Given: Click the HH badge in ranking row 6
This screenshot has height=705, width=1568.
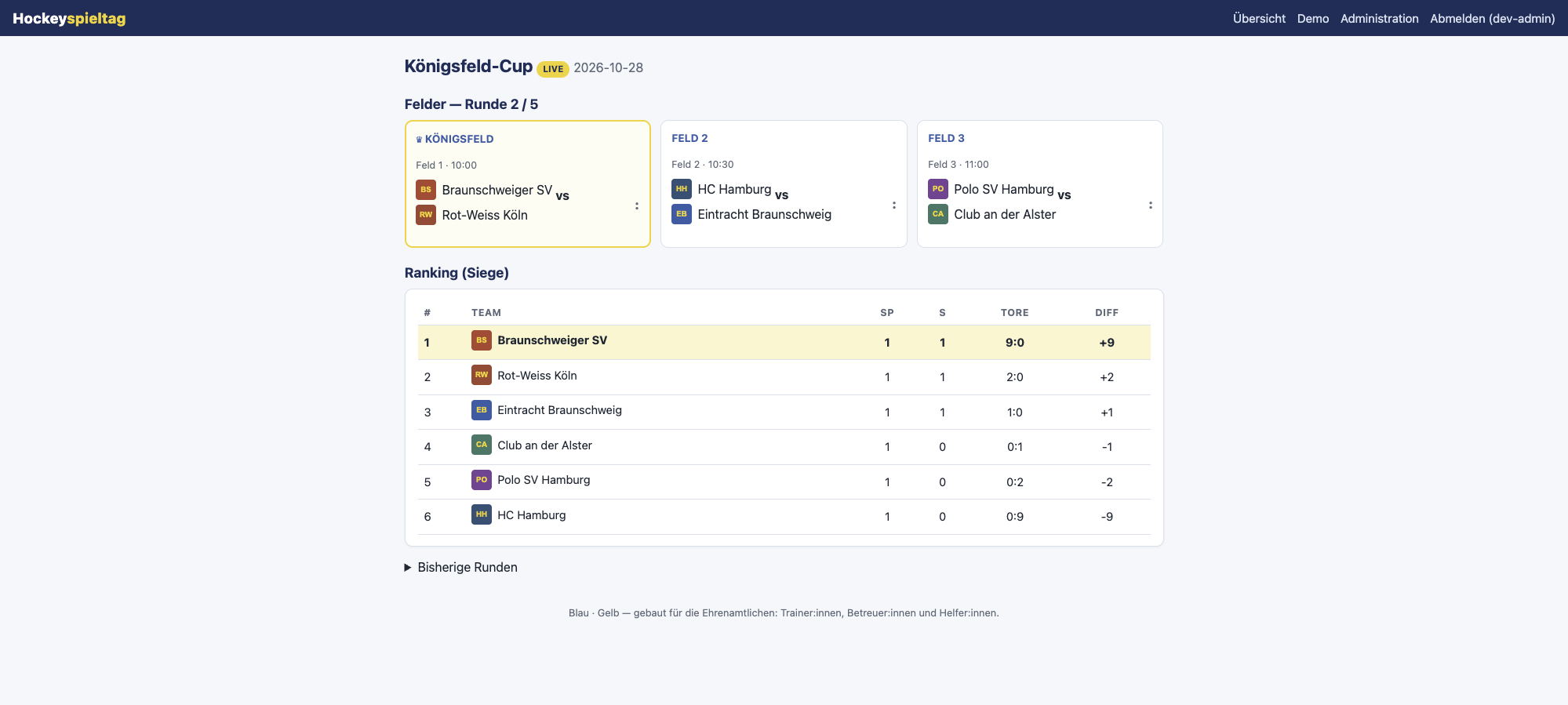Looking at the screenshot, I should (x=482, y=514).
